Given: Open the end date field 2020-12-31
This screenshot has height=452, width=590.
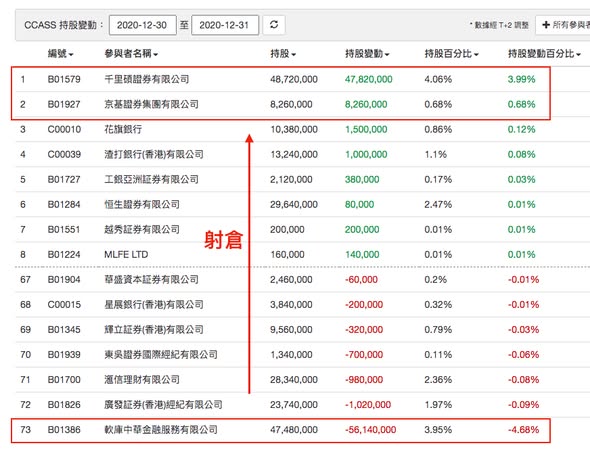Looking at the screenshot, I should [x=225, y=25].
